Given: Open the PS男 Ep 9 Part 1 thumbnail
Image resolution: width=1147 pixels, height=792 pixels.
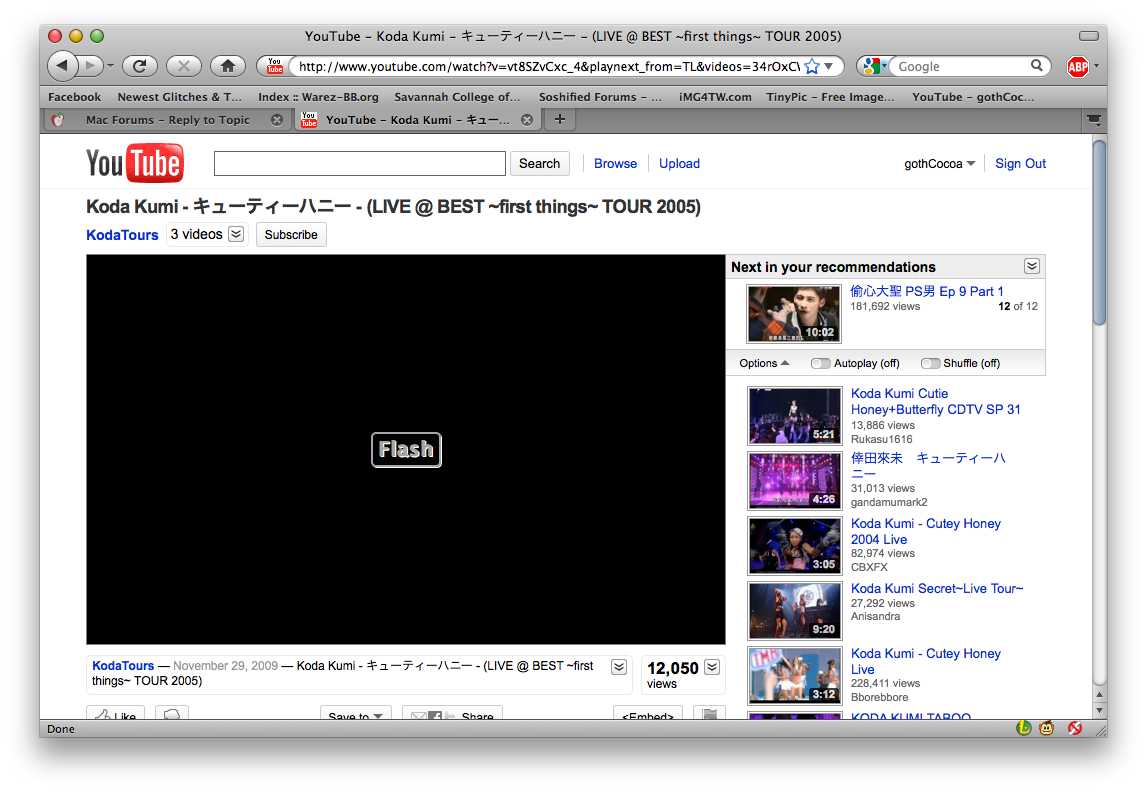Looking at the screenshot, I should 794,314.
